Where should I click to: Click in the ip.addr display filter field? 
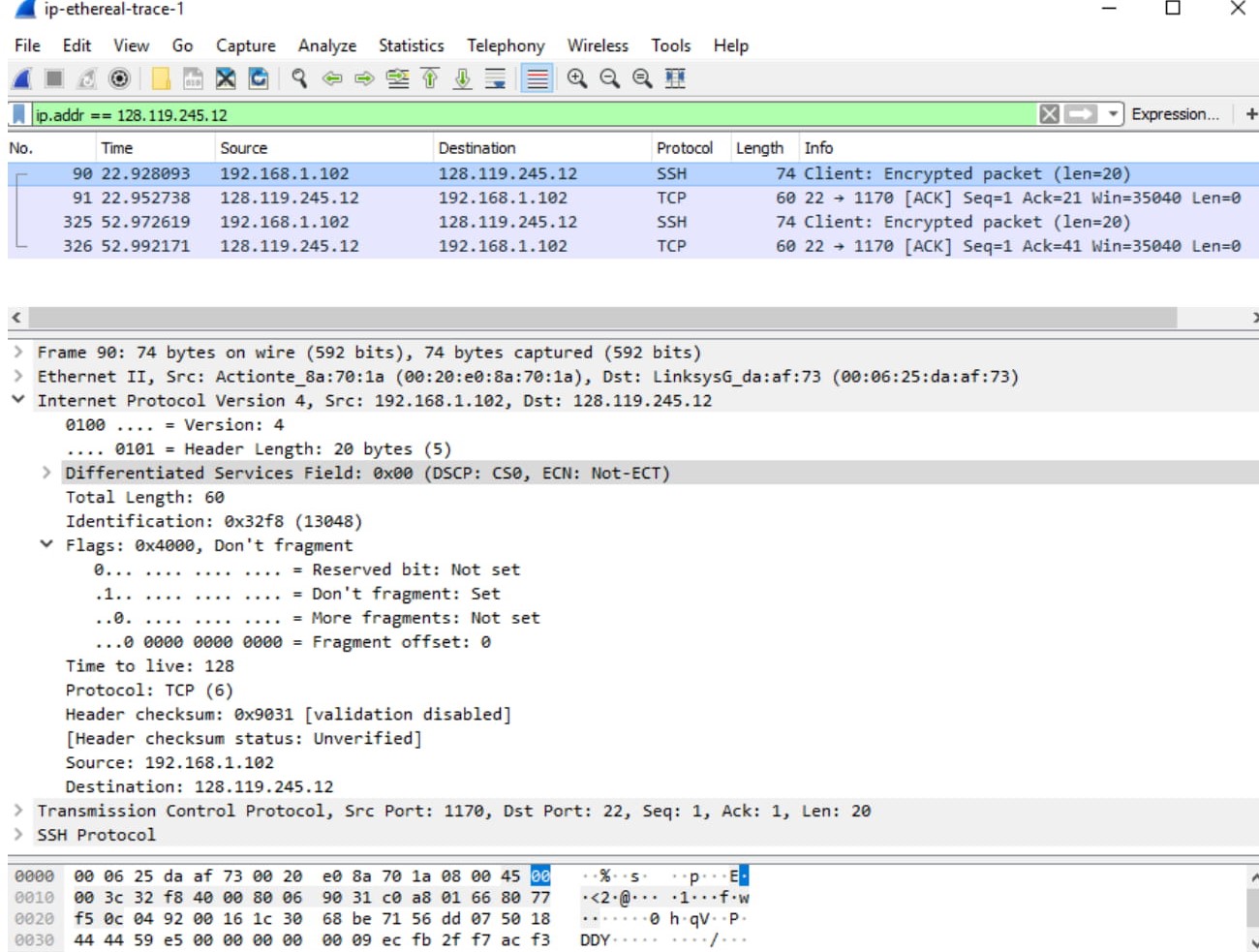tap(533, 114)
